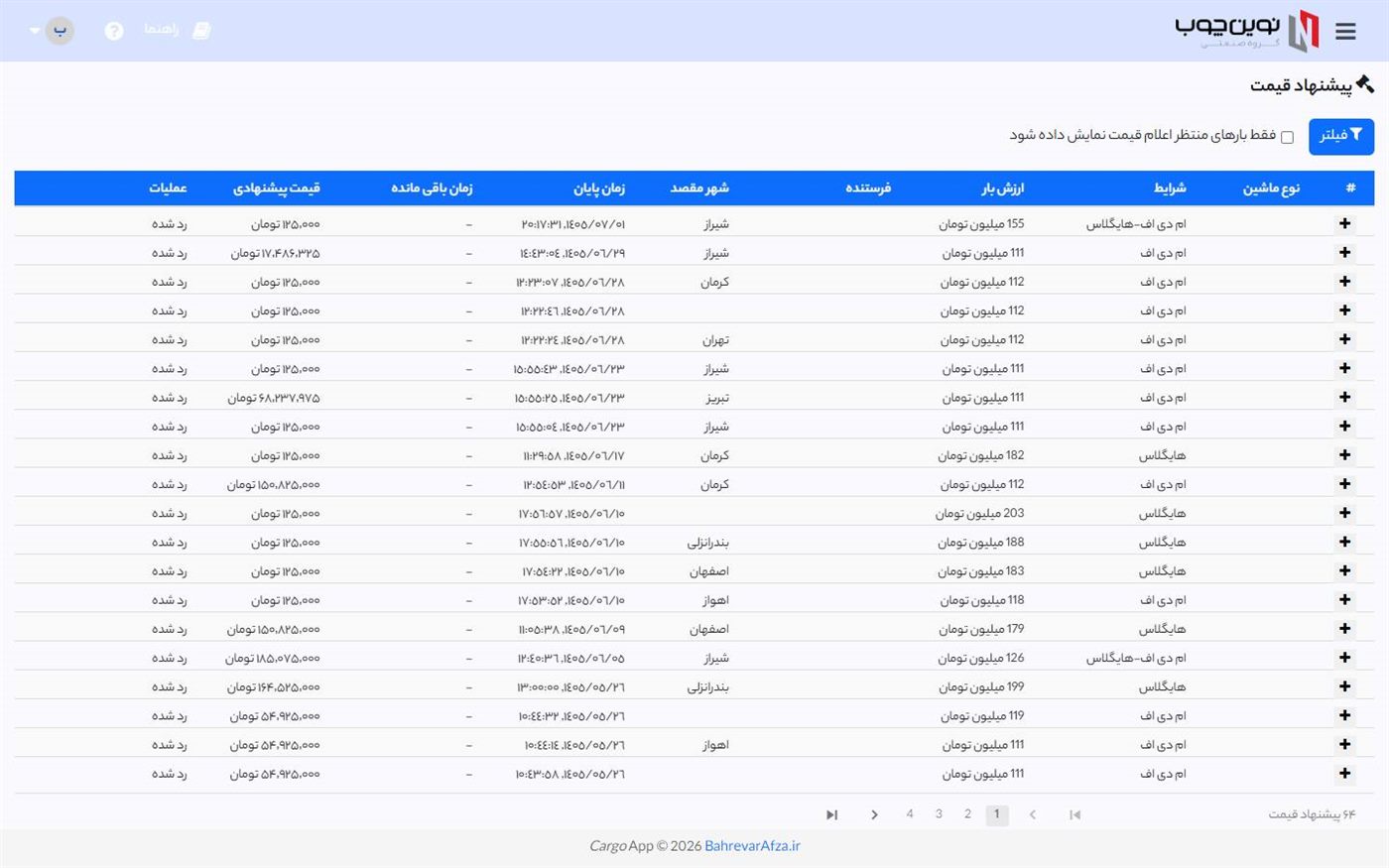Screen dimensions: 1389x868
Task: Click the price 185,075,000 تومان
Action: click(273, 659)
